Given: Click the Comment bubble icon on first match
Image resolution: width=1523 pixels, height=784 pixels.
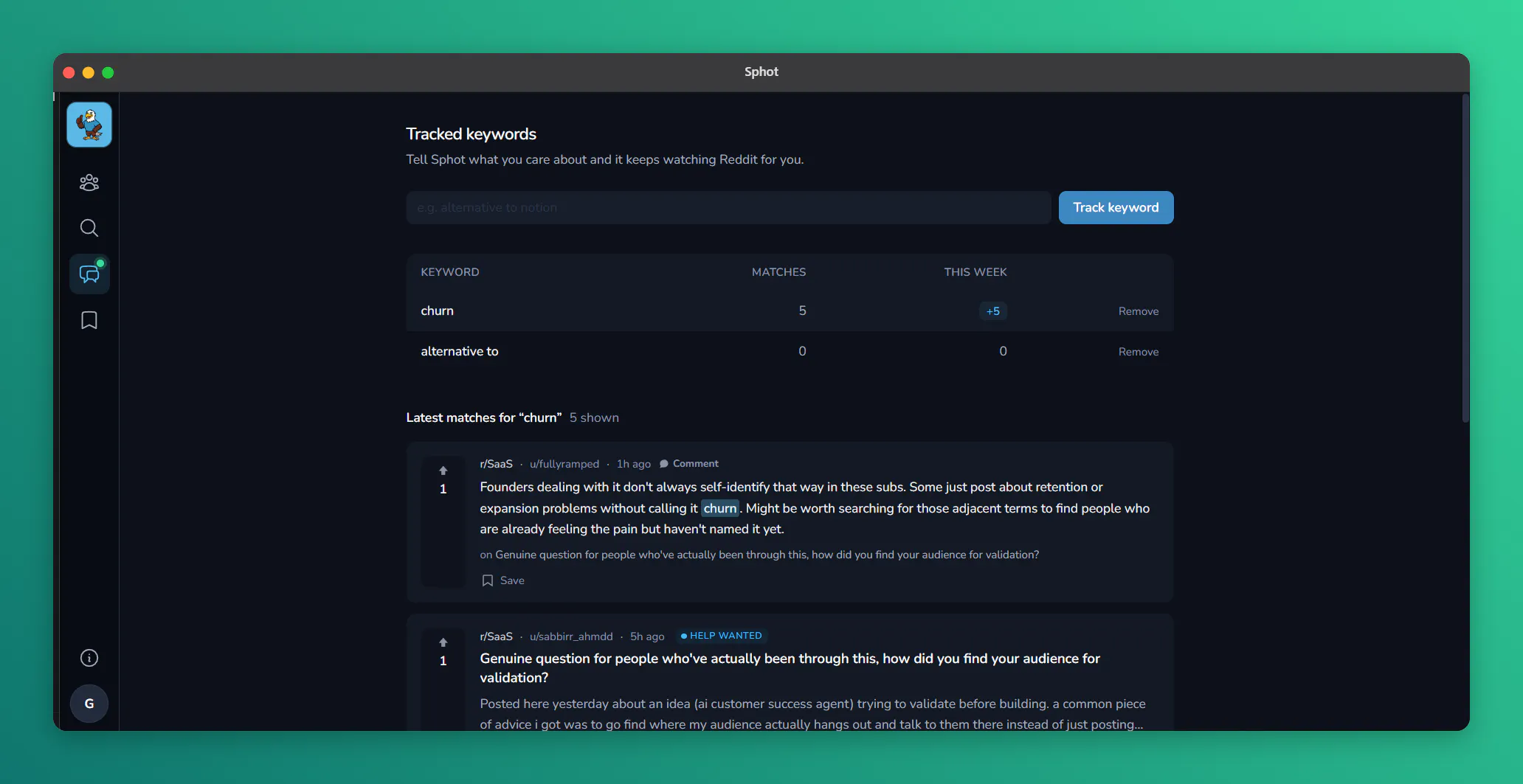Looking at the screenshot, I should click(x=663, y=464).
